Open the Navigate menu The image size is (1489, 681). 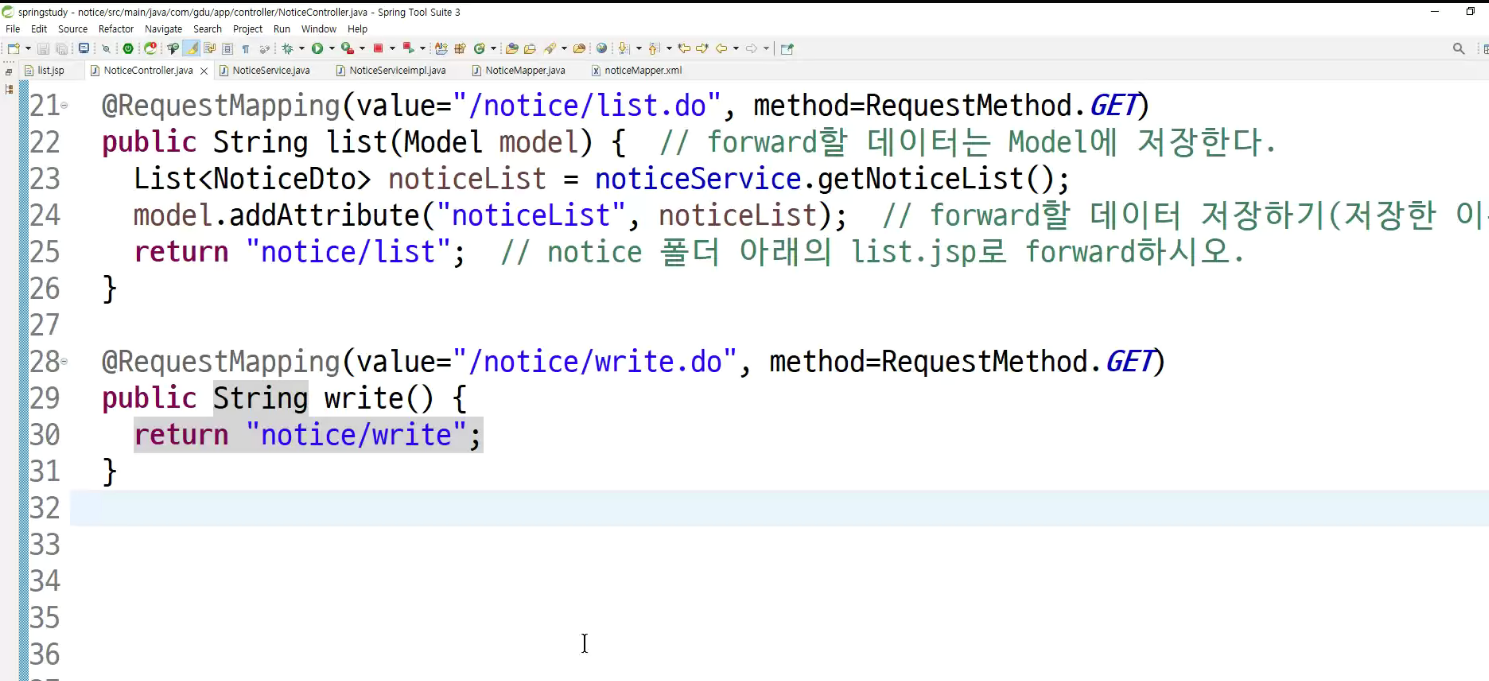[164, 29]
